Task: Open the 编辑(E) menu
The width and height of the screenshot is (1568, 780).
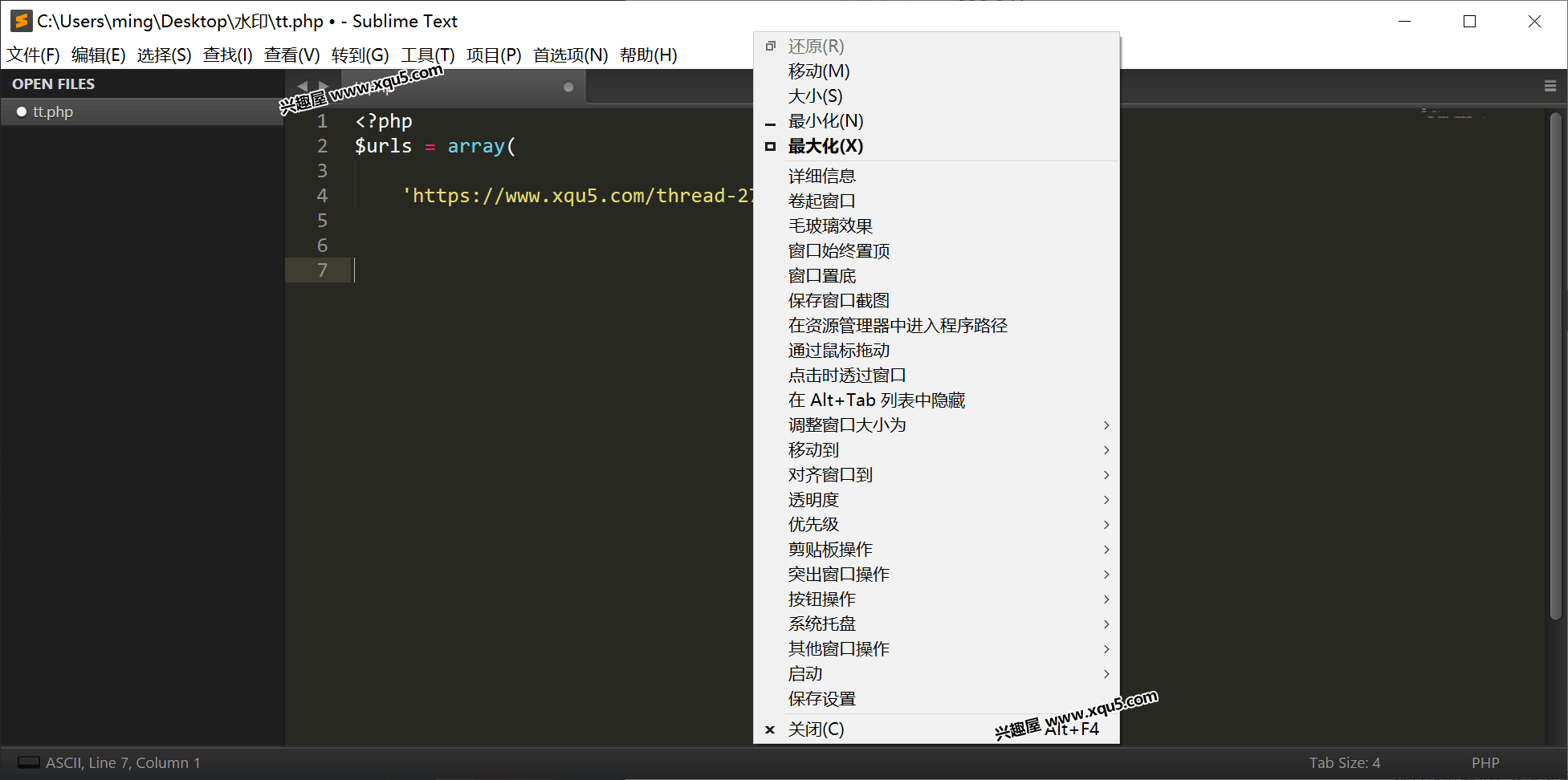Action: coord(99,55)
